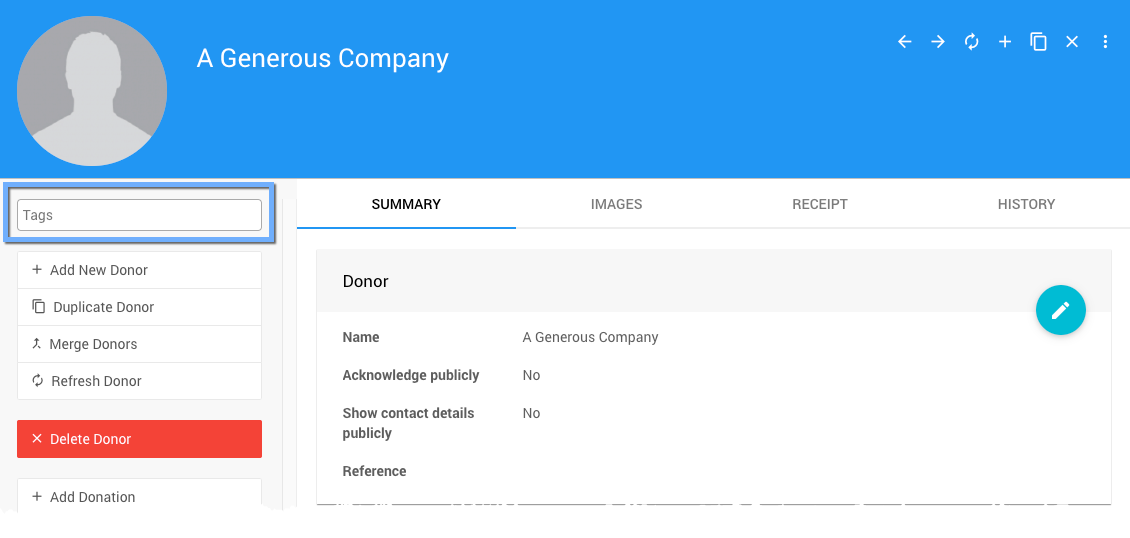
Task: Click the X close icon in the header
Action: pos(1072,42)
